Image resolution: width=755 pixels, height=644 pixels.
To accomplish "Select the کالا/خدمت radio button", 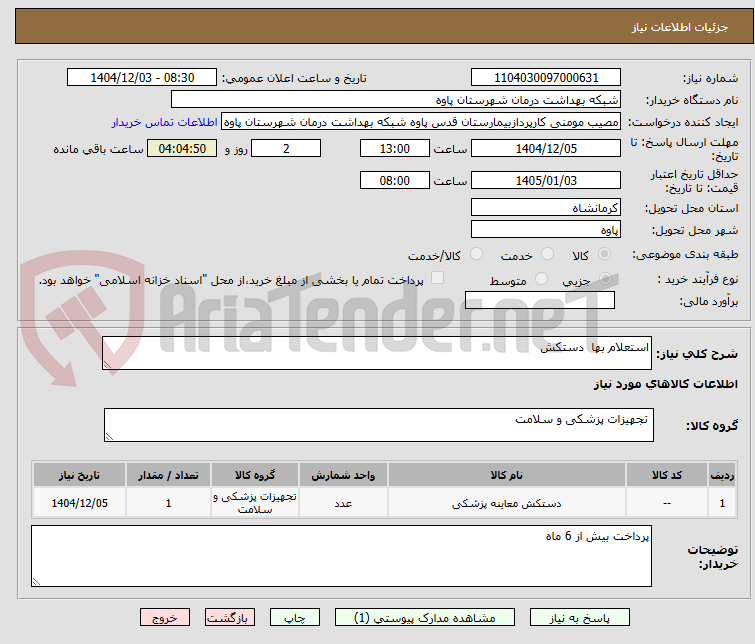I will point(476,254).
